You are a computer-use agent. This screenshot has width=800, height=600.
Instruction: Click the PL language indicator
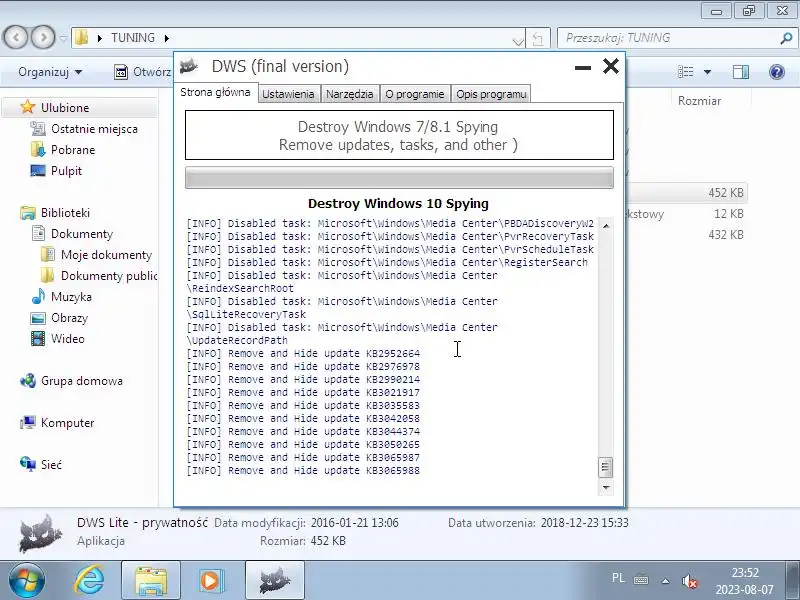pos(618,578)
